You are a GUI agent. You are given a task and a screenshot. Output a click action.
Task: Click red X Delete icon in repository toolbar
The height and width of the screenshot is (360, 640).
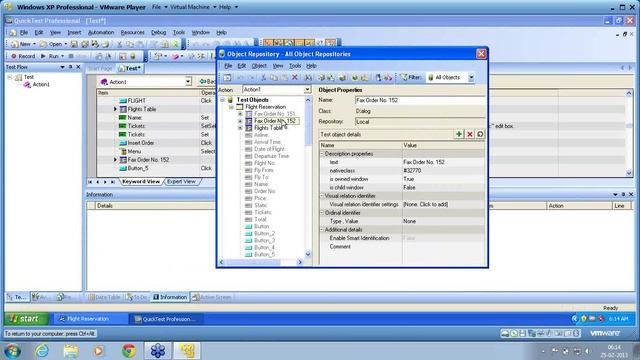[295, 77]
